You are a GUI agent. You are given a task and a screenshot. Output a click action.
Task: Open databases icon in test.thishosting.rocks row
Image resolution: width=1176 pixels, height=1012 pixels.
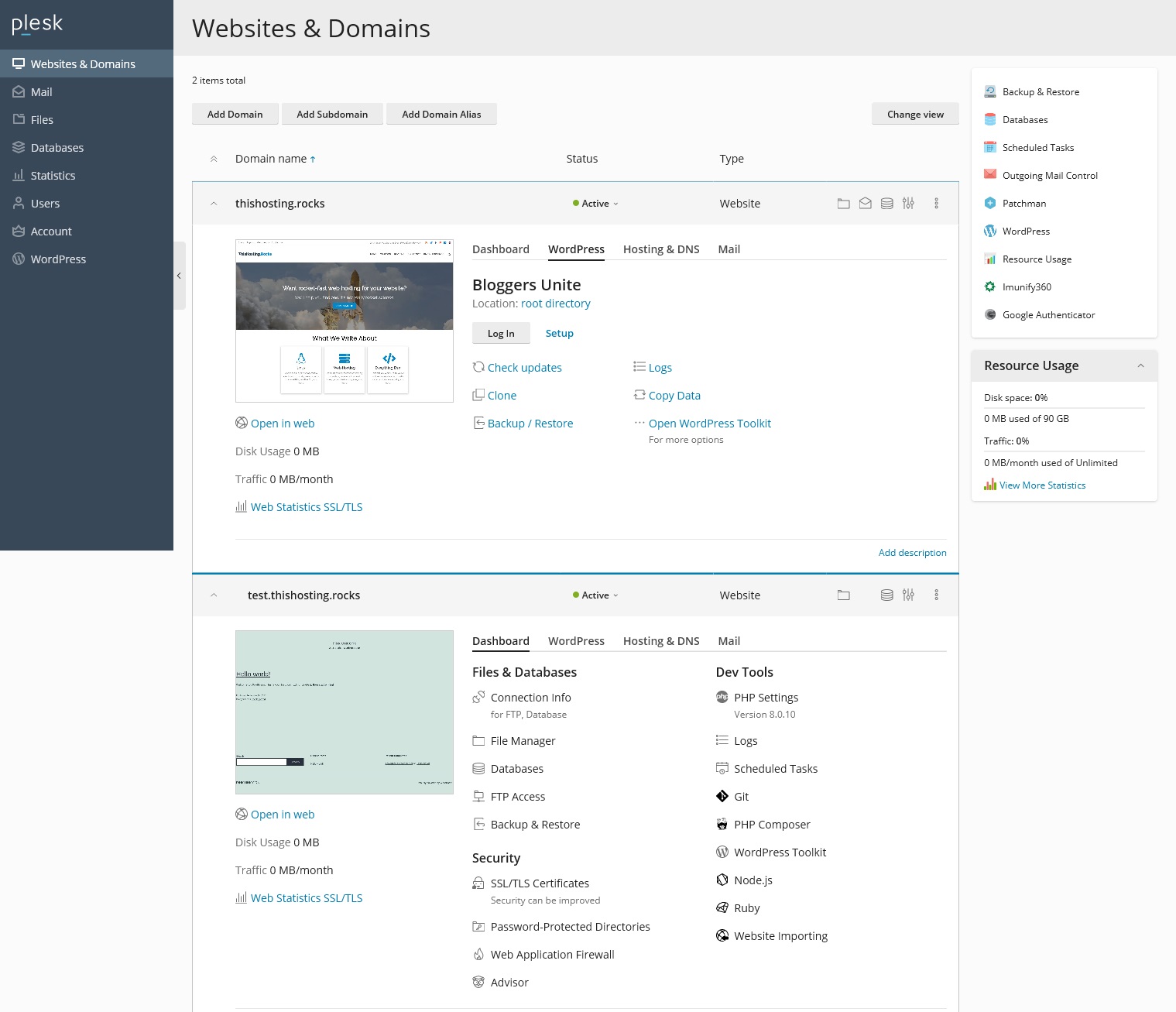click(x=887, y=595)
